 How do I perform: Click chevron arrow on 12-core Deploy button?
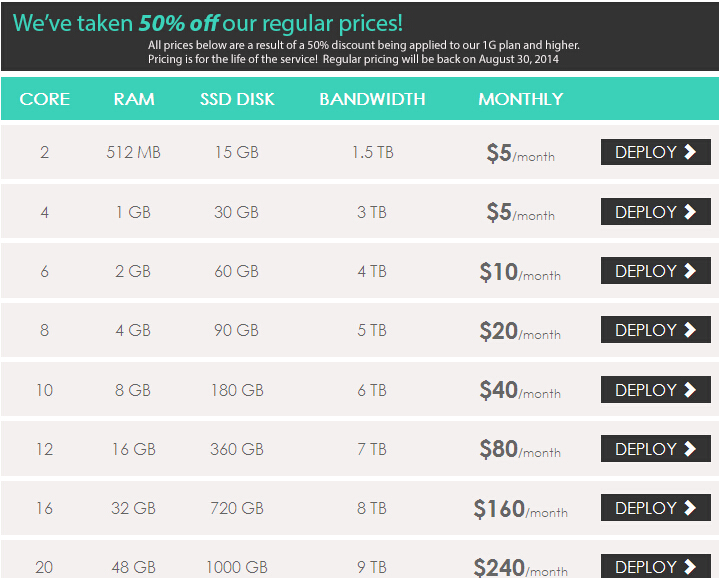tap(690, 448)
